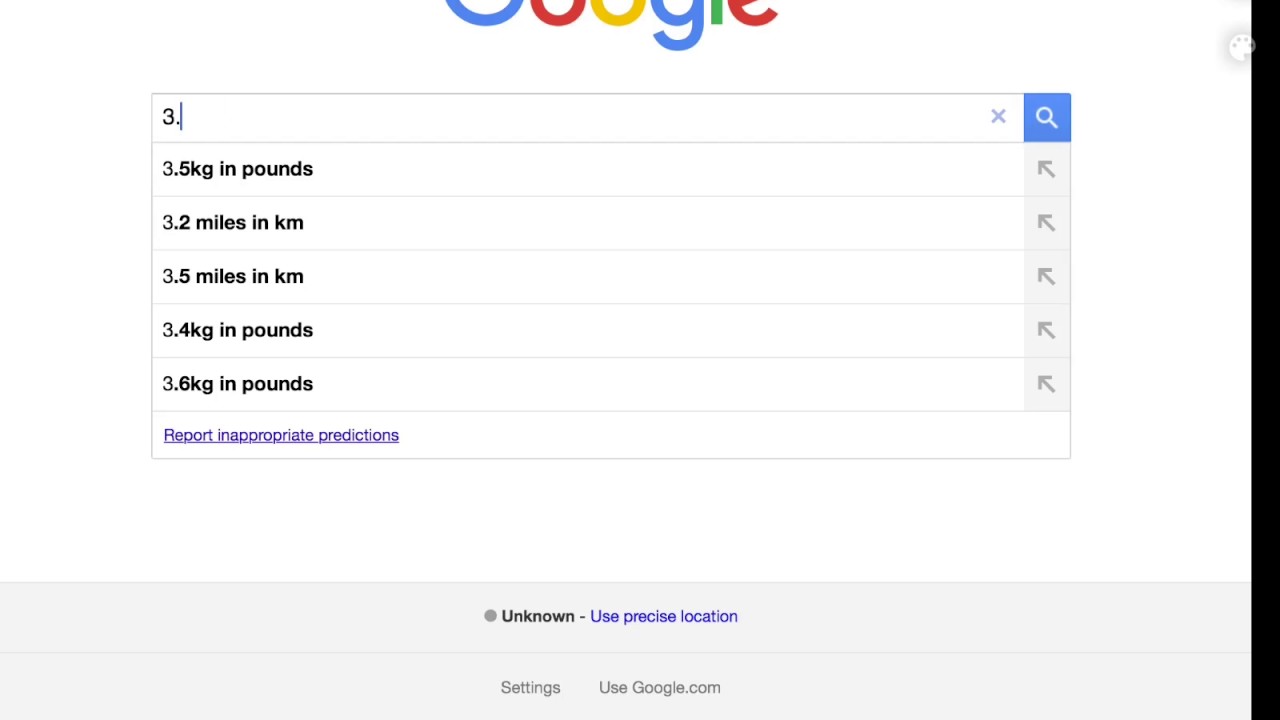Viewport: 1280px width, 720px height.
Task: Choose suggestion 3.5 miles in km
Action: click(587, 277)
